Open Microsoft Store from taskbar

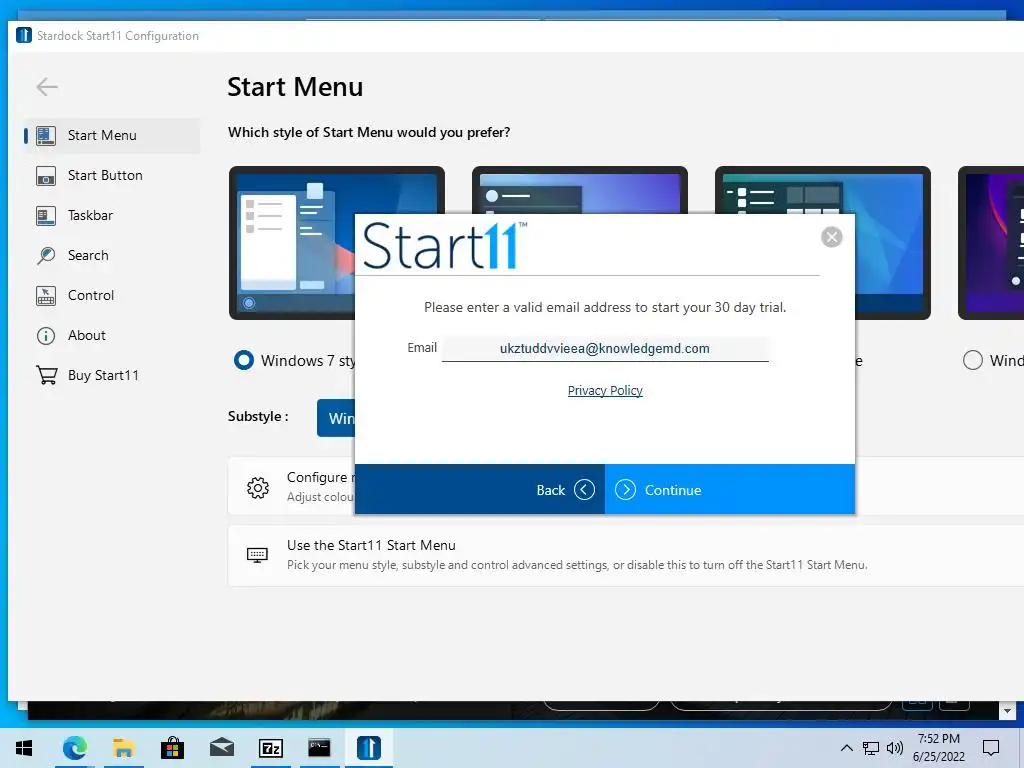[x=172, y=748]
